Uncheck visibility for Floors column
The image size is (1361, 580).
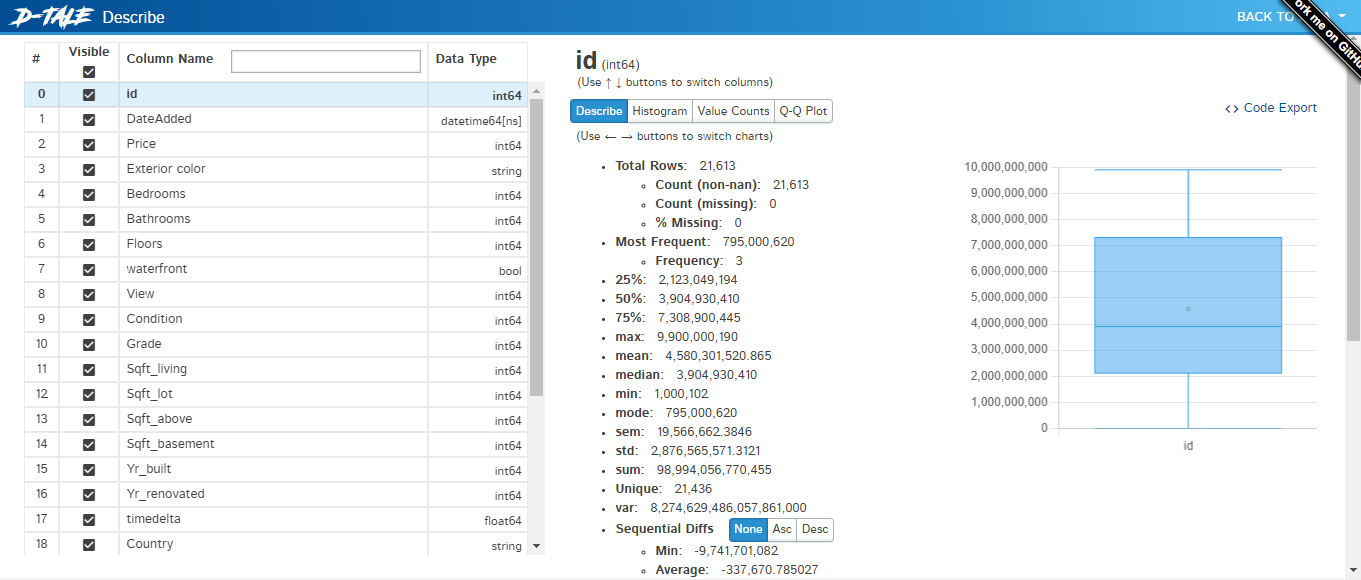pyautogui.click(x=89, y=245)
